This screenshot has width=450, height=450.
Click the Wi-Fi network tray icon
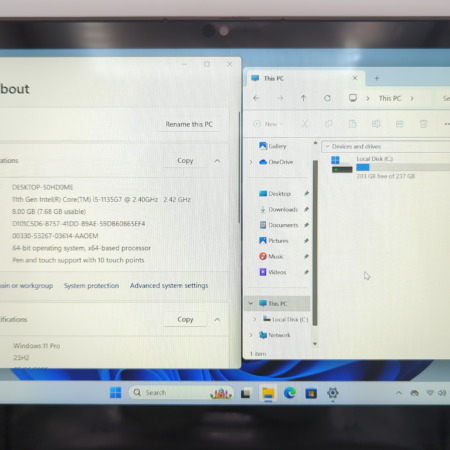click(430, 393)
